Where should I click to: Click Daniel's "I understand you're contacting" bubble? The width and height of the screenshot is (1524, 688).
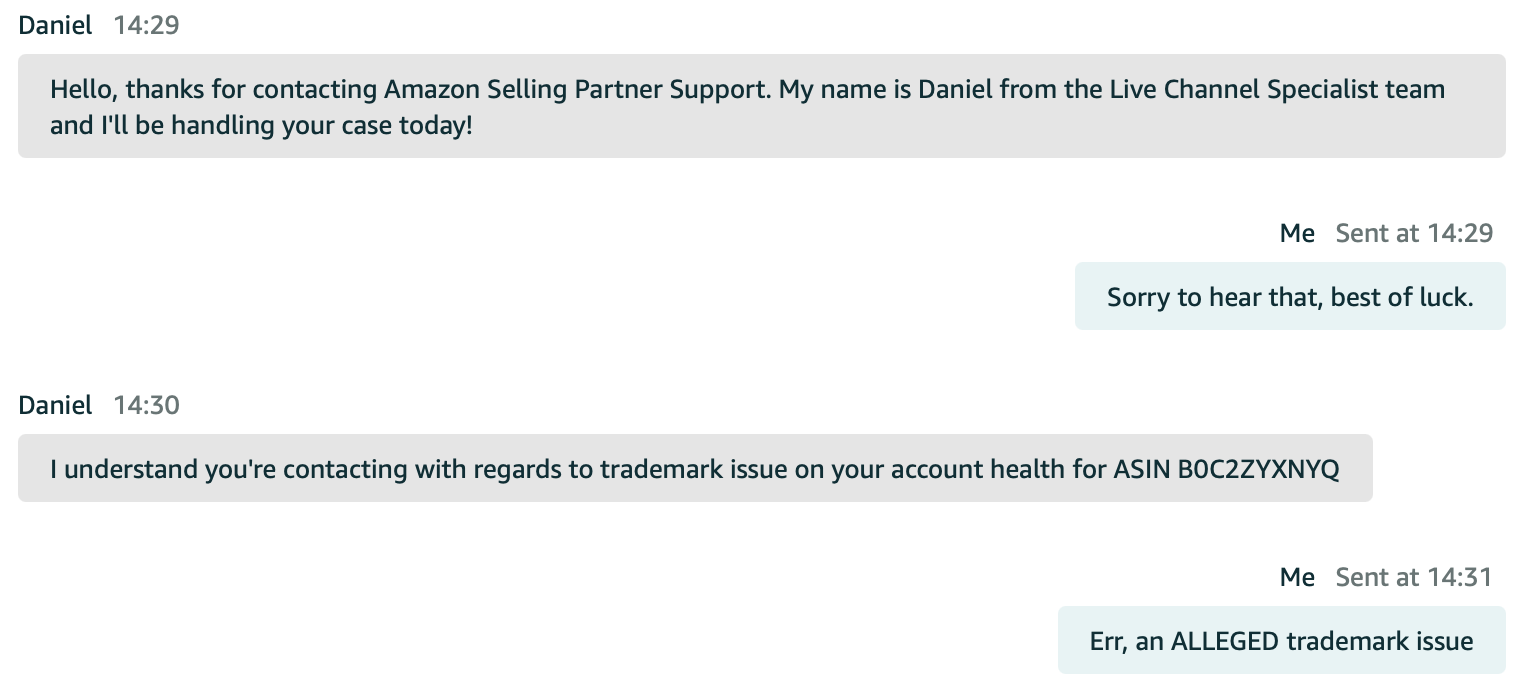694,468
